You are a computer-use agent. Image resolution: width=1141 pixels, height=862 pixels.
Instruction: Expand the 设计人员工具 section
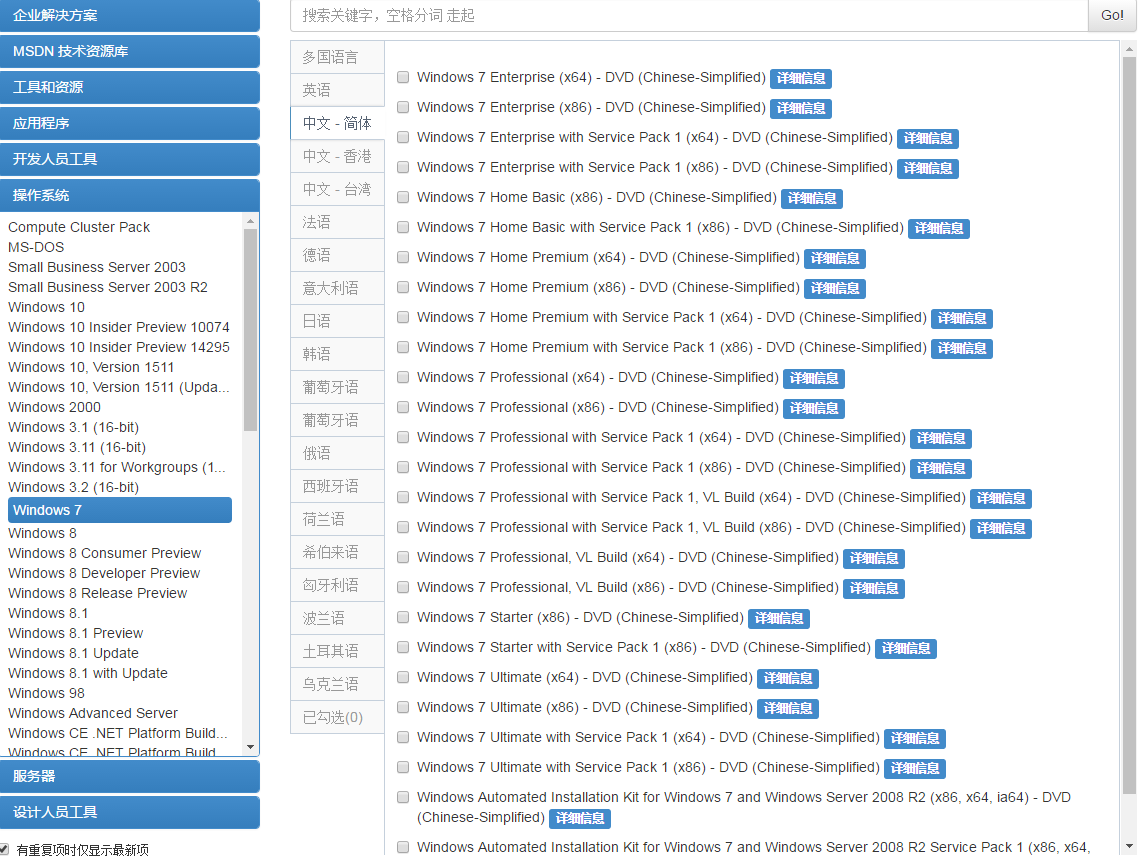click(x=130, y=813)
